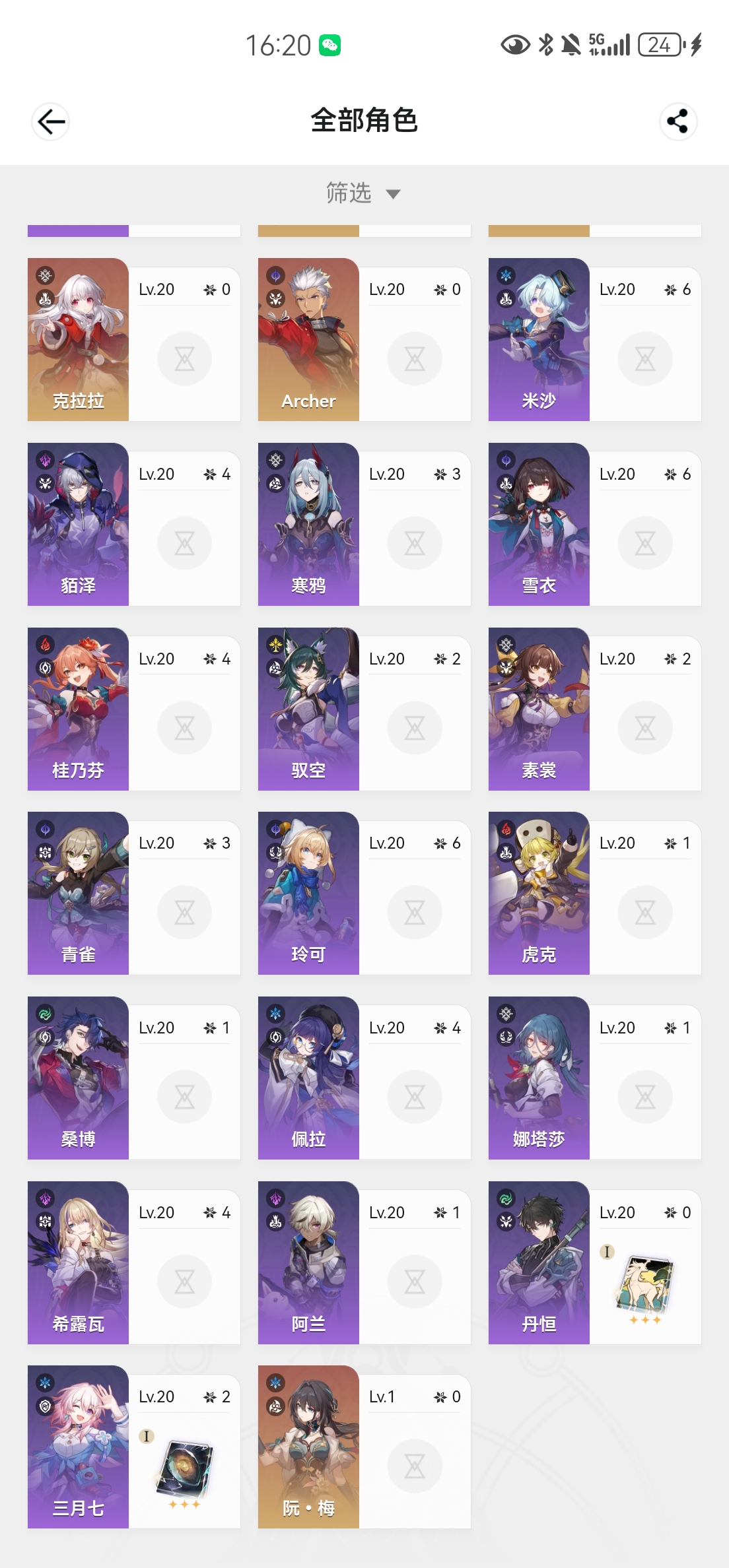This screenshot has width=729, height=1568.
Task: Select 桂乃芬 character portrait
Action: [78, 709]
